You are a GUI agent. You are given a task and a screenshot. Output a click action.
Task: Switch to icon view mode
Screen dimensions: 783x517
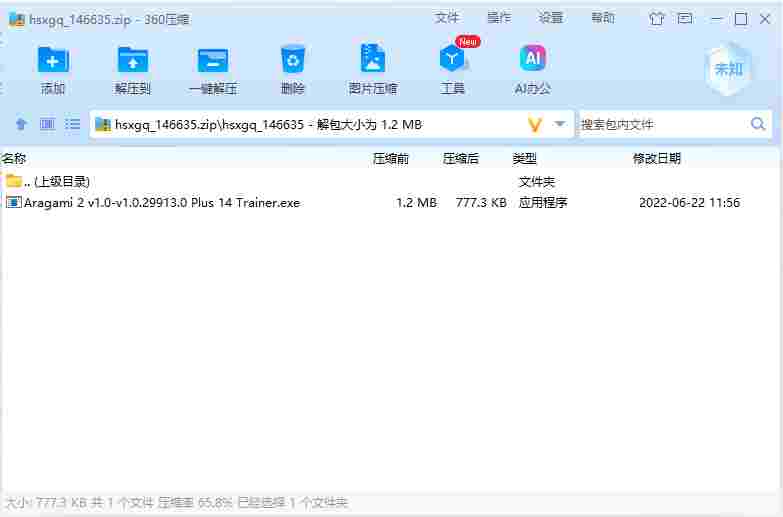[x=47, y=124]
